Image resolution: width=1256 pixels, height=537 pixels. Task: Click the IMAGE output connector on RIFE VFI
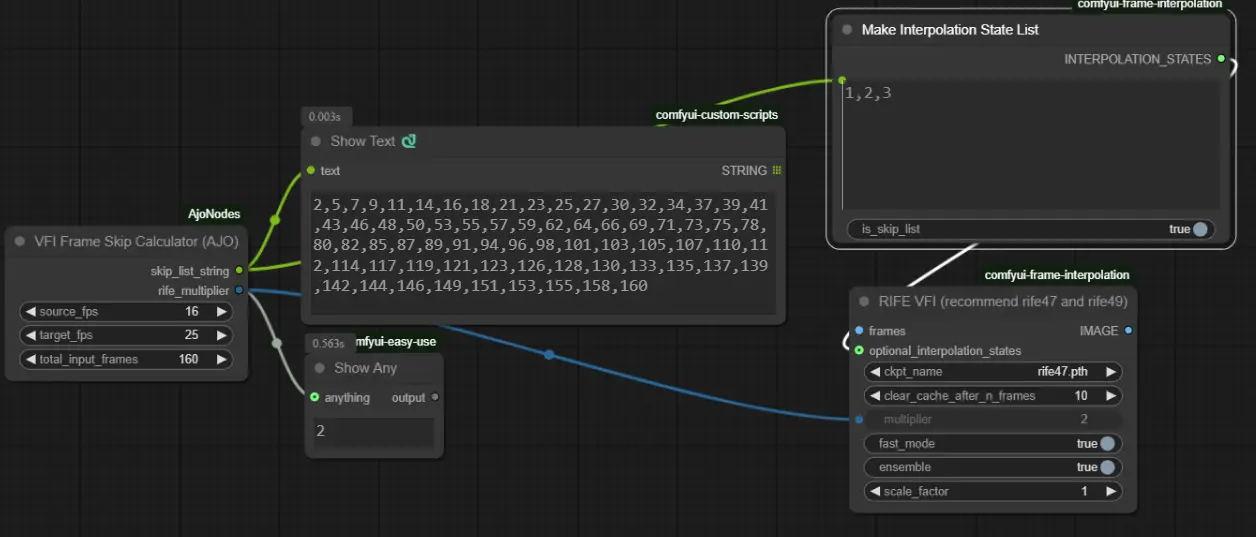tap(1128, 330)
